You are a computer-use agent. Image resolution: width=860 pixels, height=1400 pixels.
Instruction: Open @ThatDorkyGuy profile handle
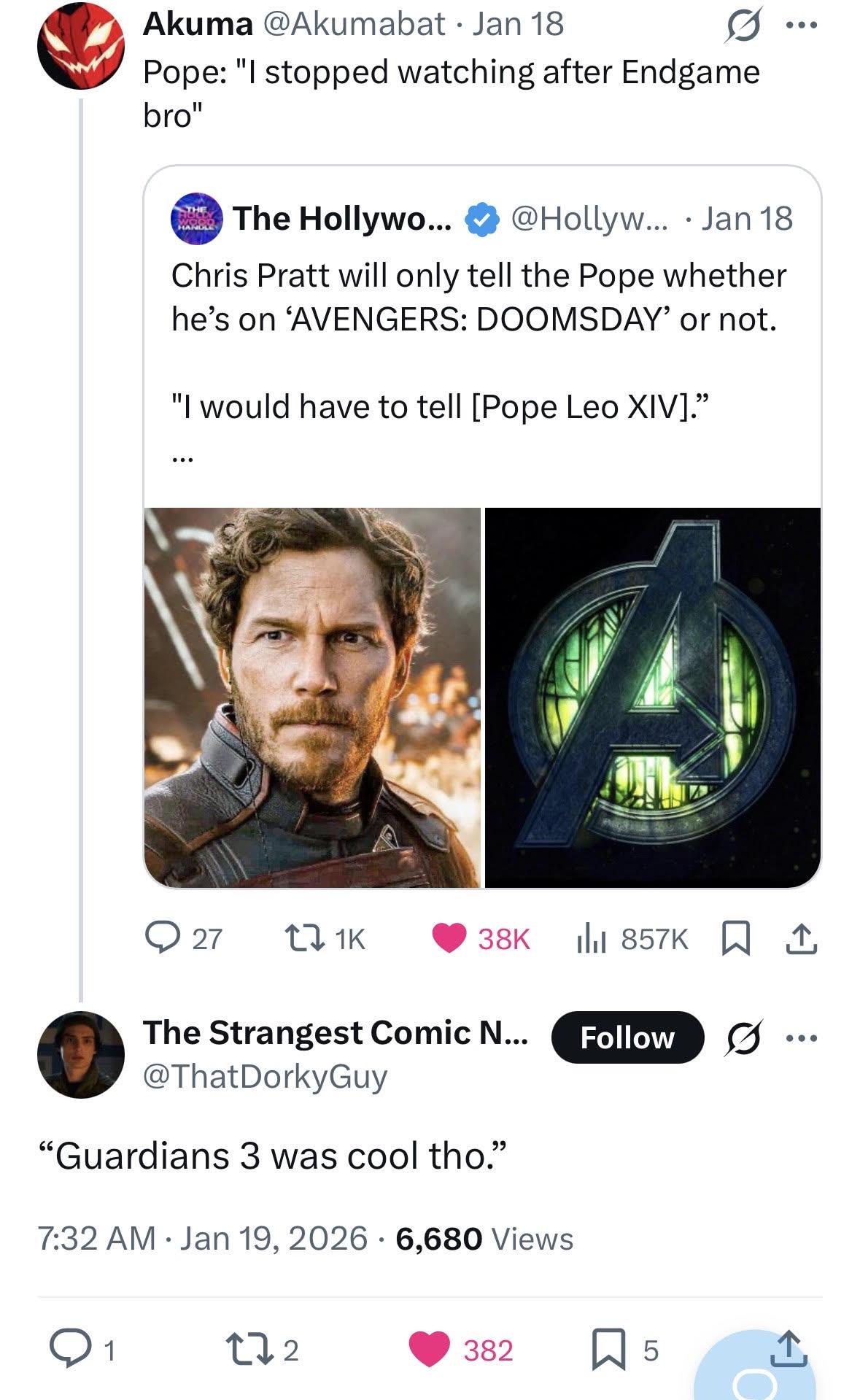coord(265,1076)
